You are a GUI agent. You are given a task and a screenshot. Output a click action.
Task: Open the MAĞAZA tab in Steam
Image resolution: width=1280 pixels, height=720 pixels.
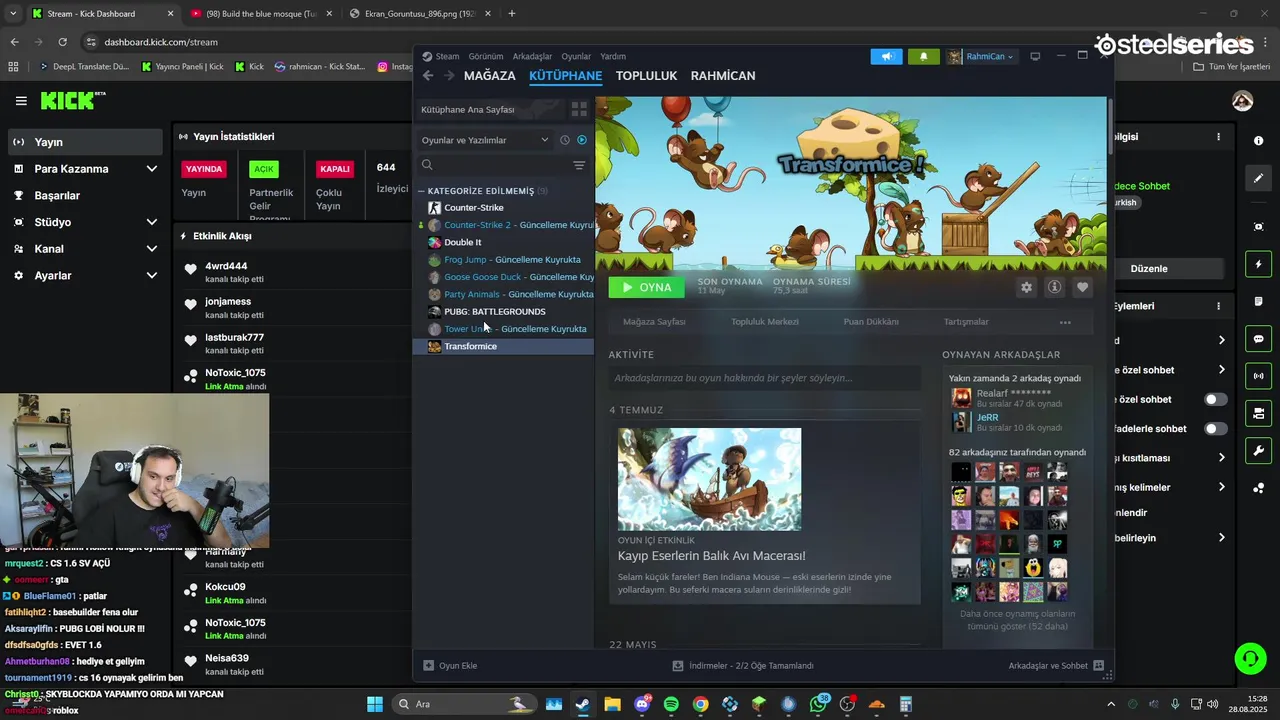point(490,76)
